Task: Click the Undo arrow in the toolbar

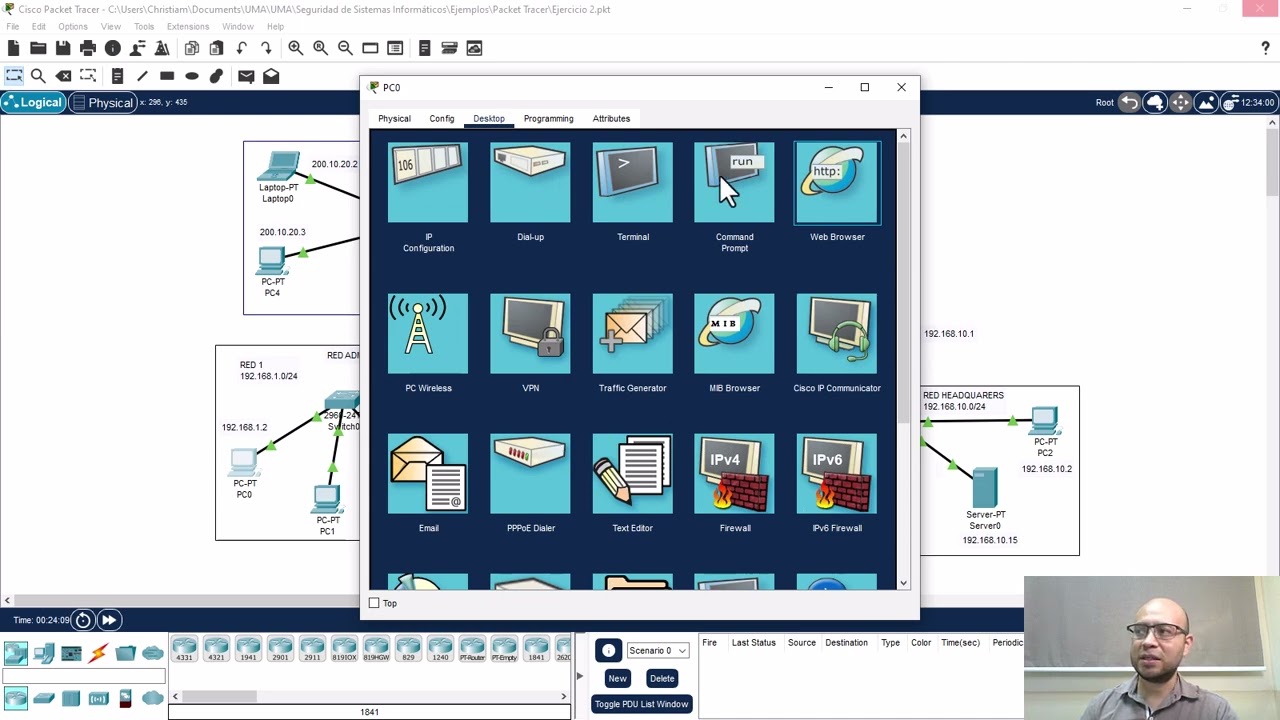Action: coord(241,48)
